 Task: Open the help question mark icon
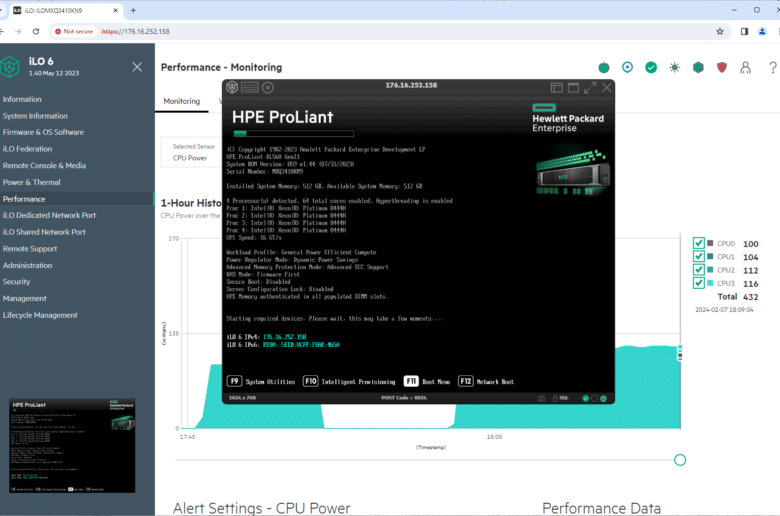point(773,67)
